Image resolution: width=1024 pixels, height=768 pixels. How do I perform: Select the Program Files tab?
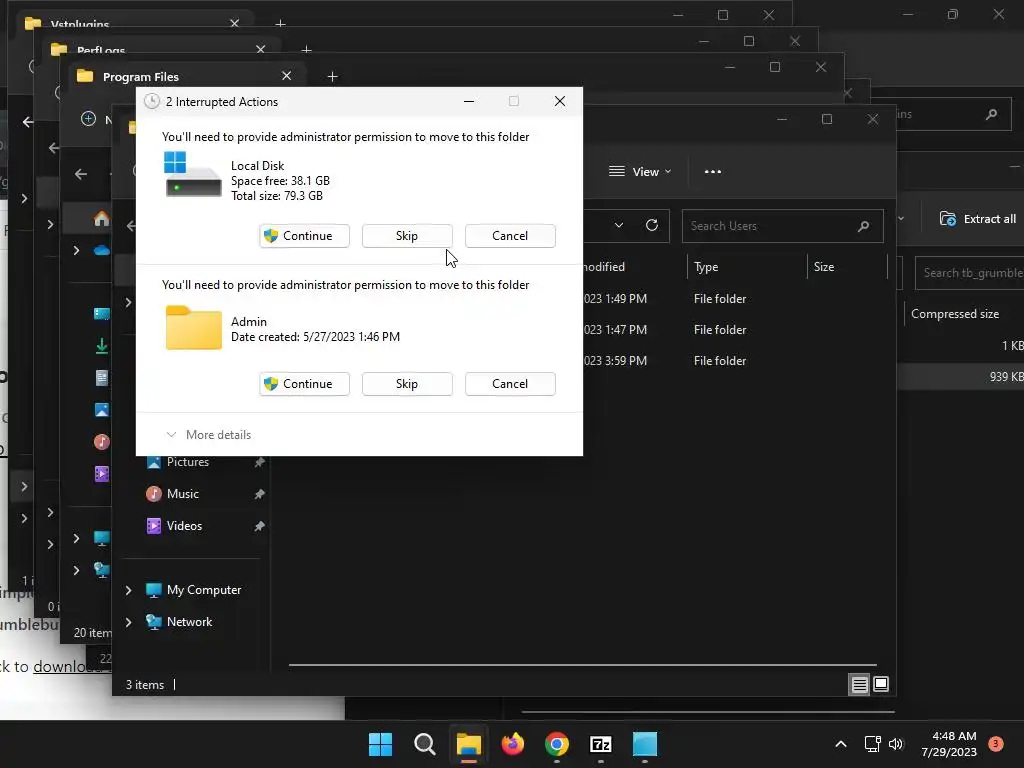coord(140,76)
